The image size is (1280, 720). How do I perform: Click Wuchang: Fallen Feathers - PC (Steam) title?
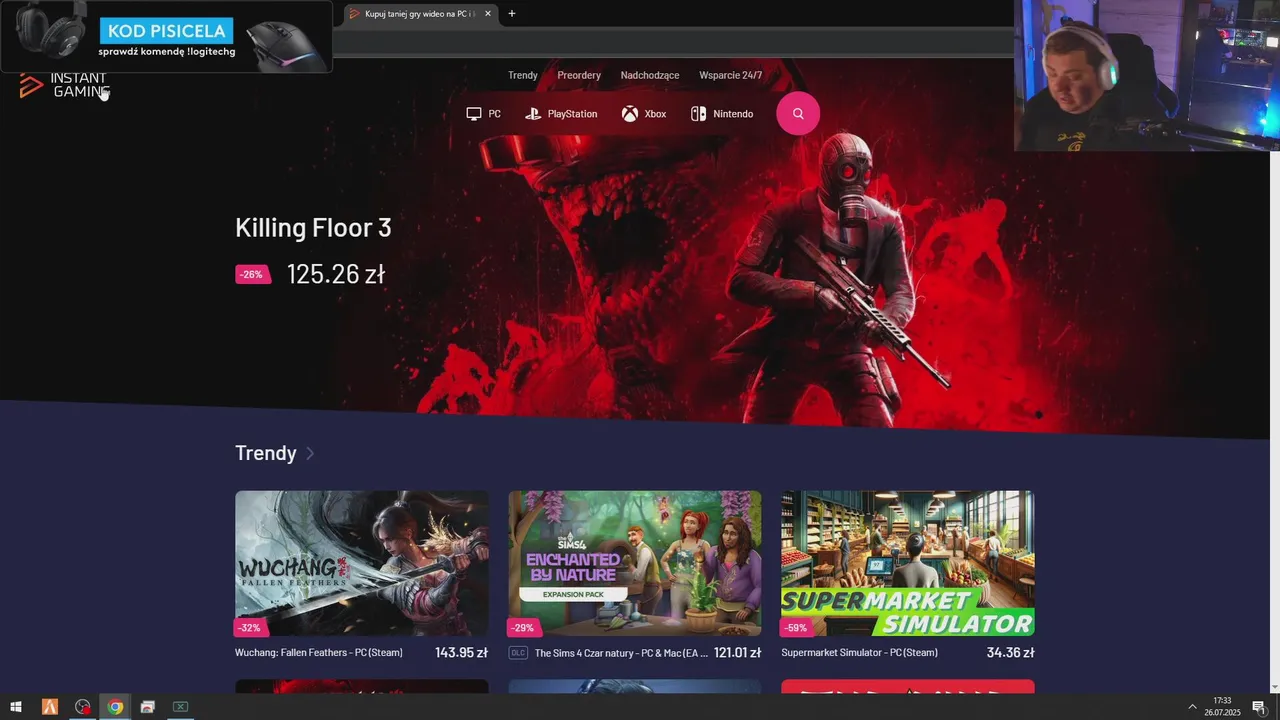319,653
